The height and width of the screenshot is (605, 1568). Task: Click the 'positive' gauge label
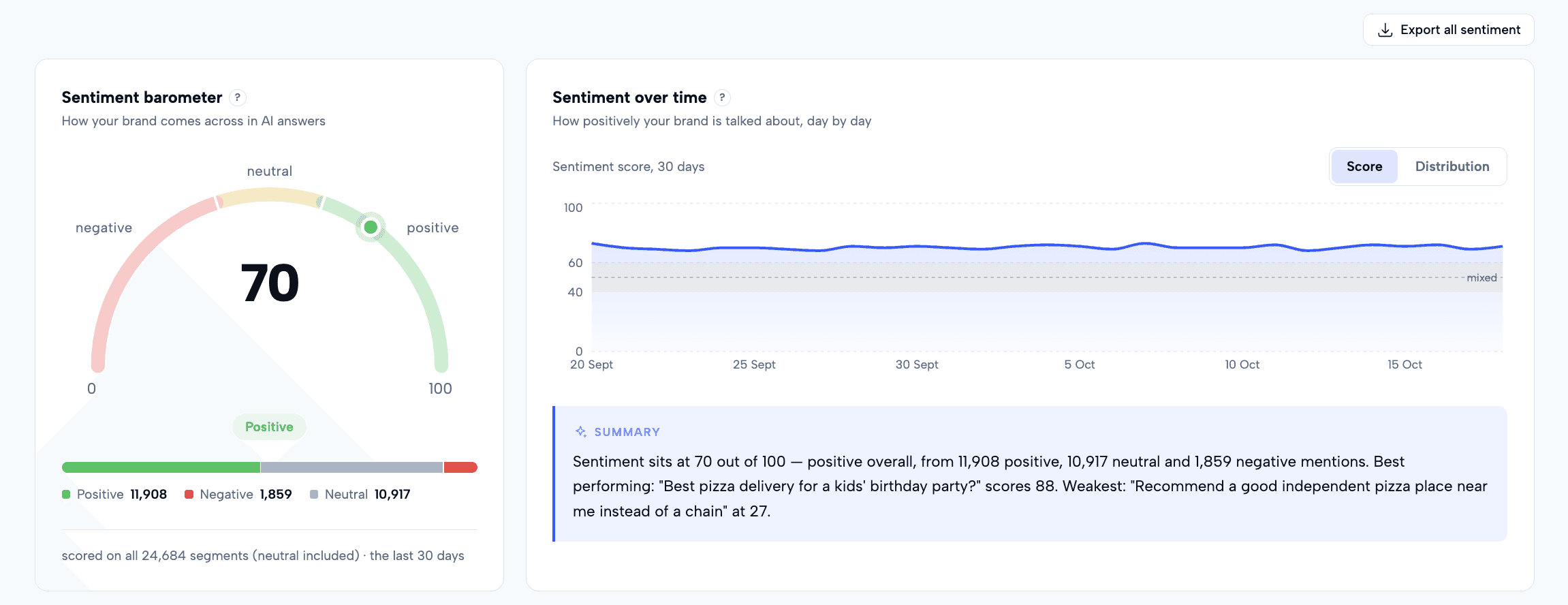click(433, 228)
